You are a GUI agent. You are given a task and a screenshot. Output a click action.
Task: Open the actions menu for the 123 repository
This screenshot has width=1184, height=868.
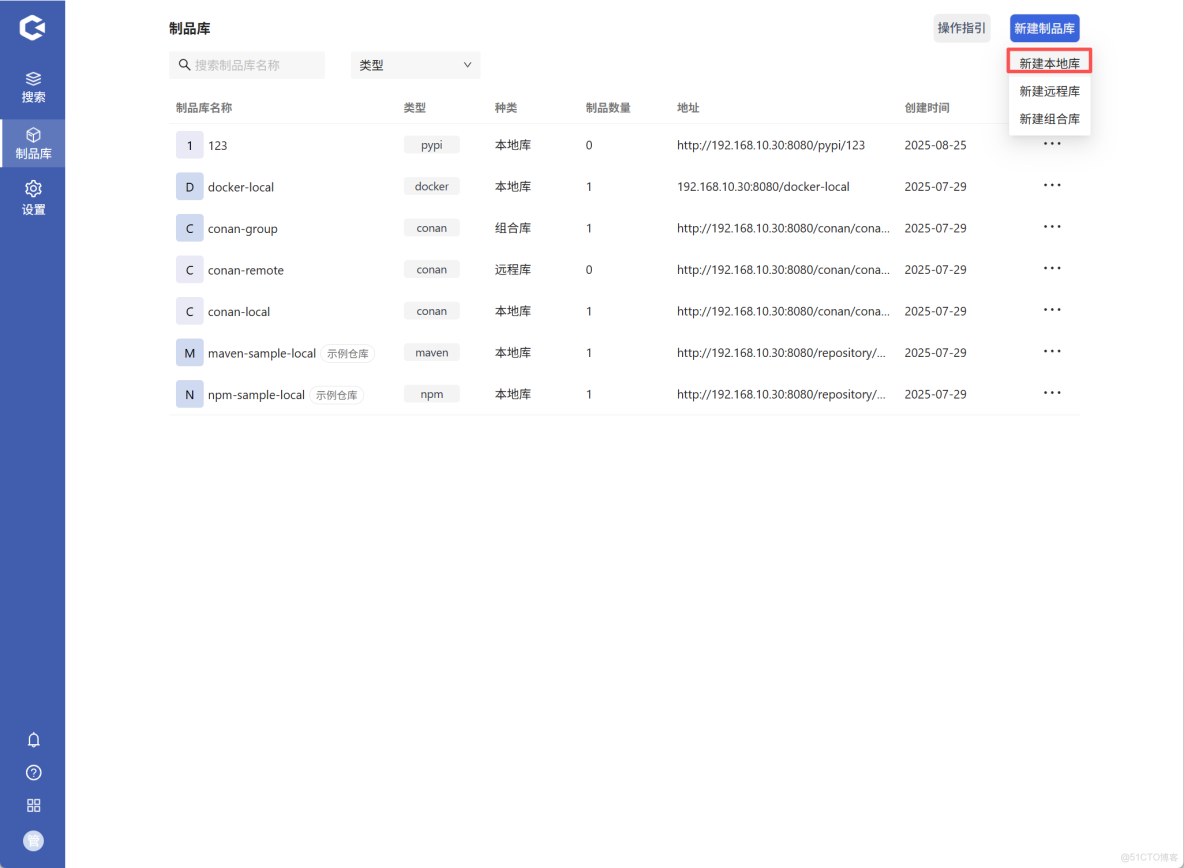pos(1051,143)
